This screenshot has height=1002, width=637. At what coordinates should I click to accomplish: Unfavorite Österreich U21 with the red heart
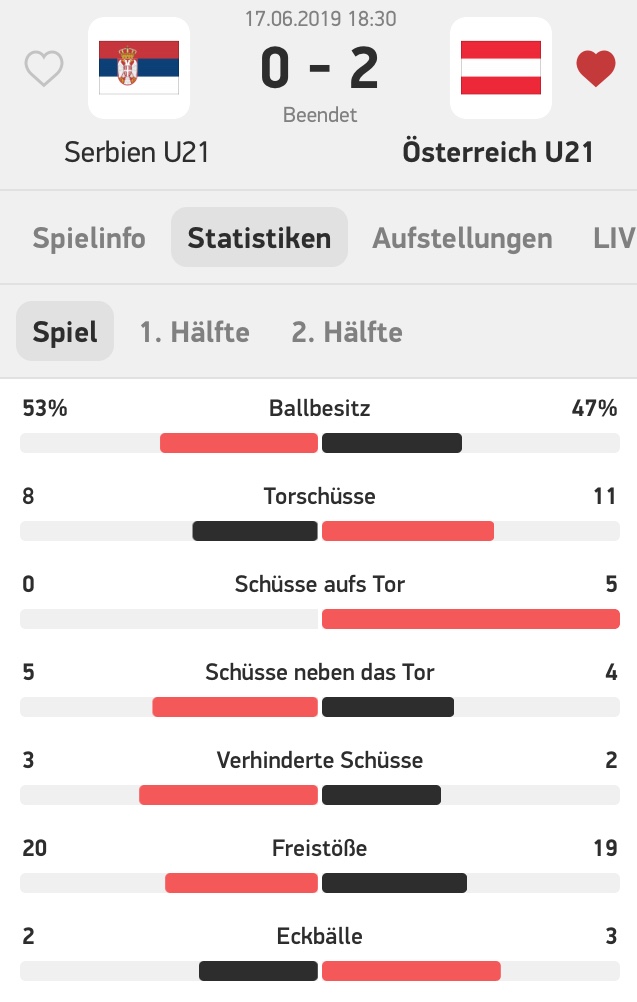[x=595, y=68]
